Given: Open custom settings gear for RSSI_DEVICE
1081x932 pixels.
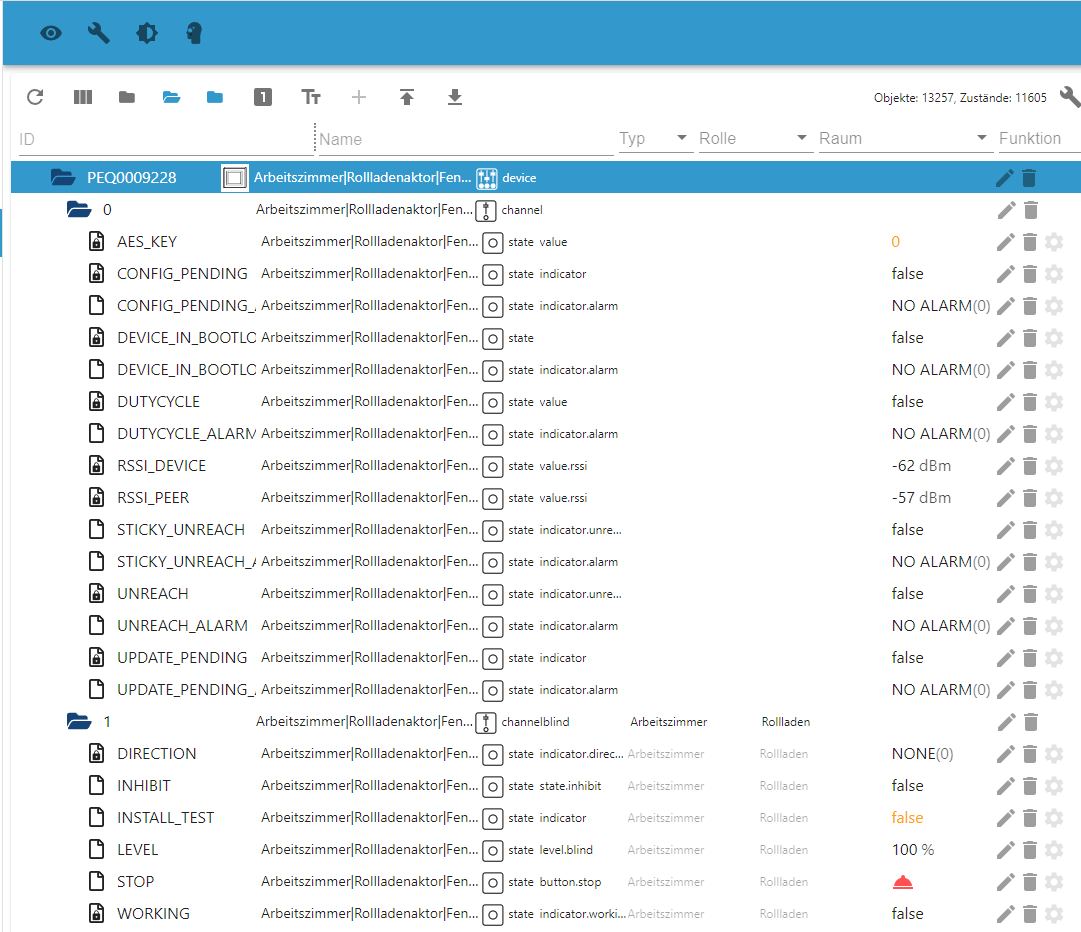Looking at the screenshot, I should (1054, 466).
